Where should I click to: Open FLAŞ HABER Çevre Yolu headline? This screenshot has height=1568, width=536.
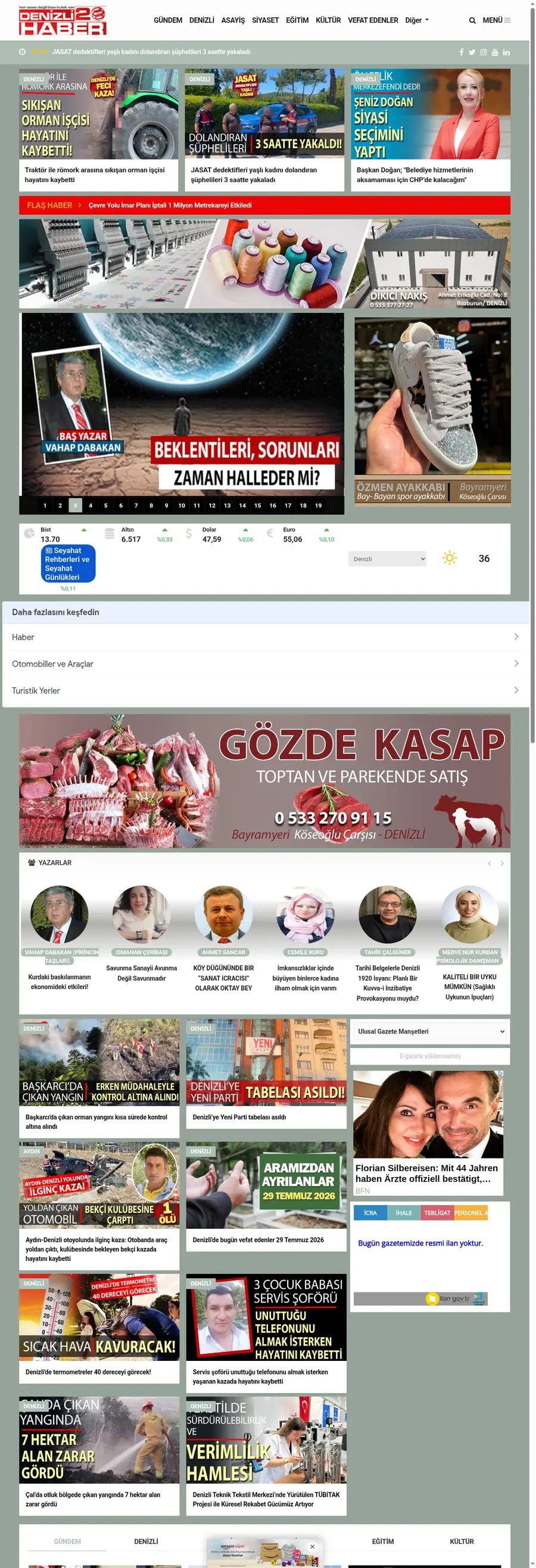[x=170, y=205]
